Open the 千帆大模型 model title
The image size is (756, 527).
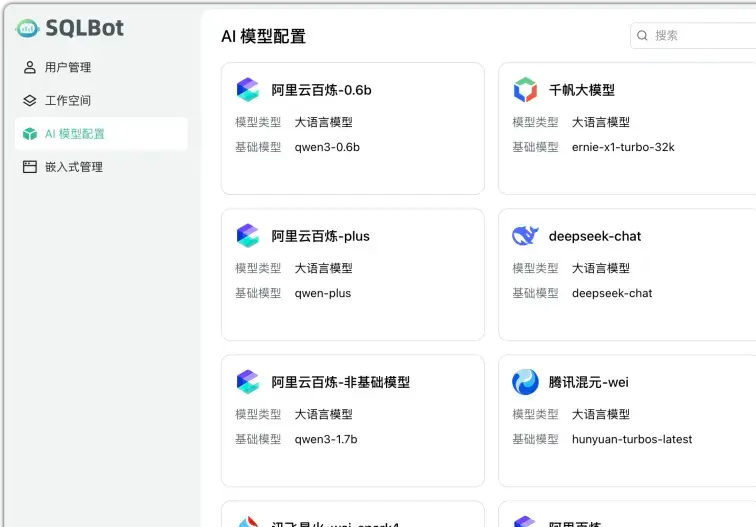tap(581, 90)
